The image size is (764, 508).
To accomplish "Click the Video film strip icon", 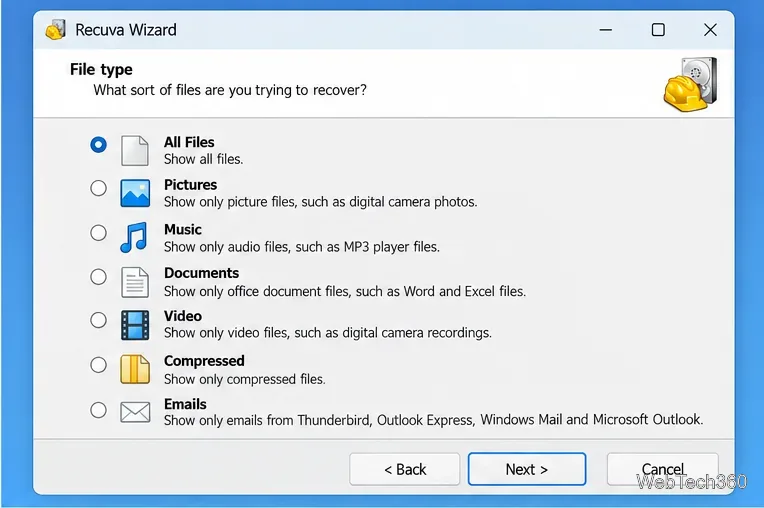I will pos(135,325).
